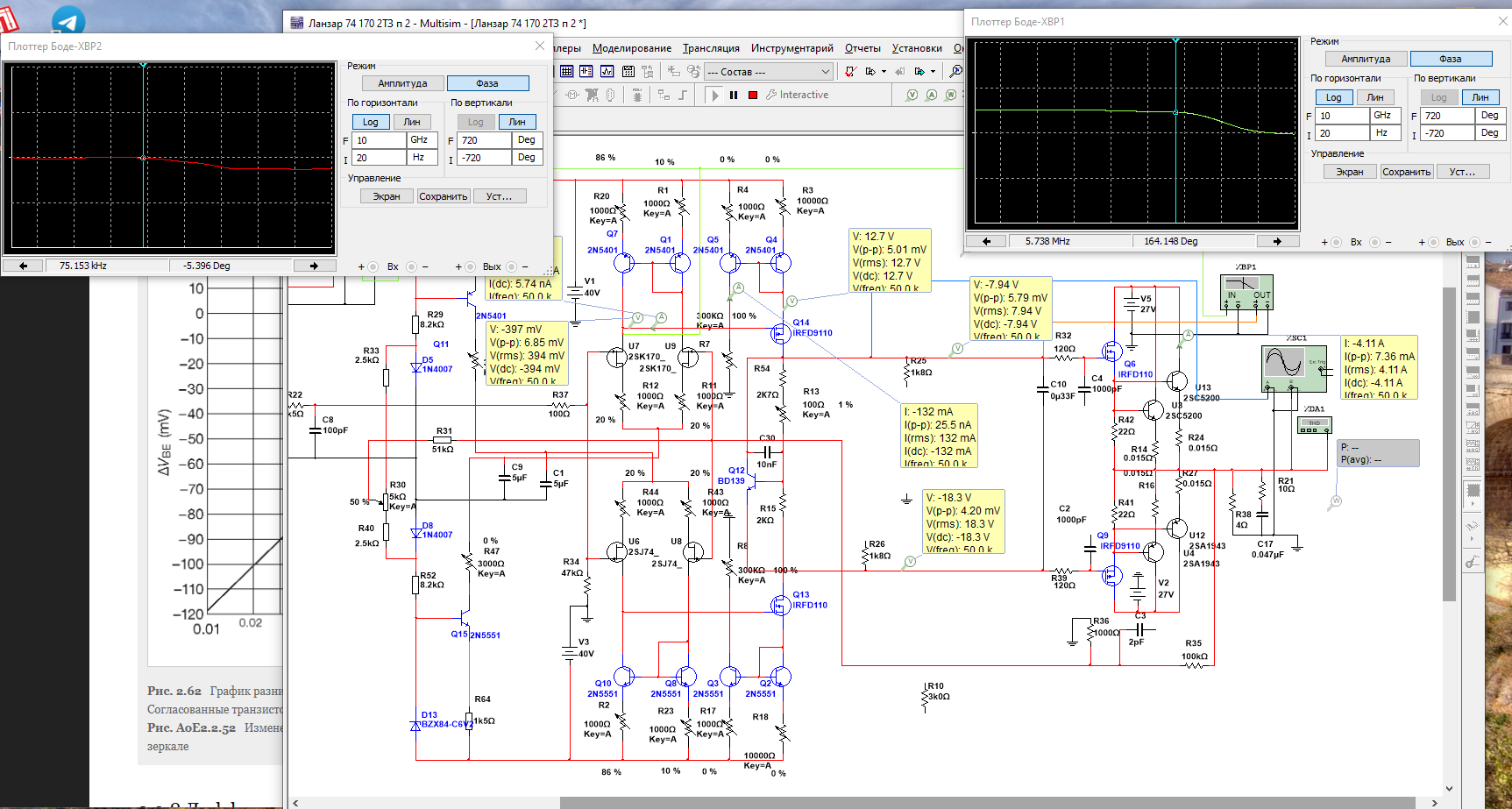The width and height of the screenshot is (1512, 809).
Task: Open the Отчеты menu
Action: click(862, 48)
